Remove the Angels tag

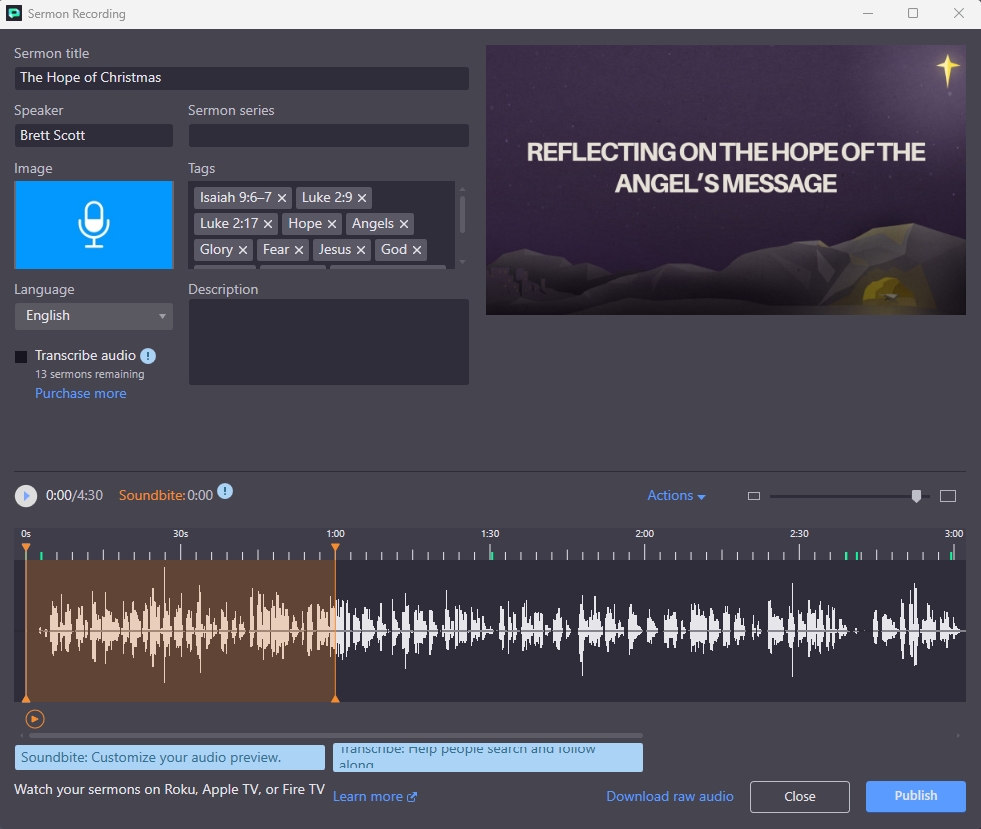[404, 224]
